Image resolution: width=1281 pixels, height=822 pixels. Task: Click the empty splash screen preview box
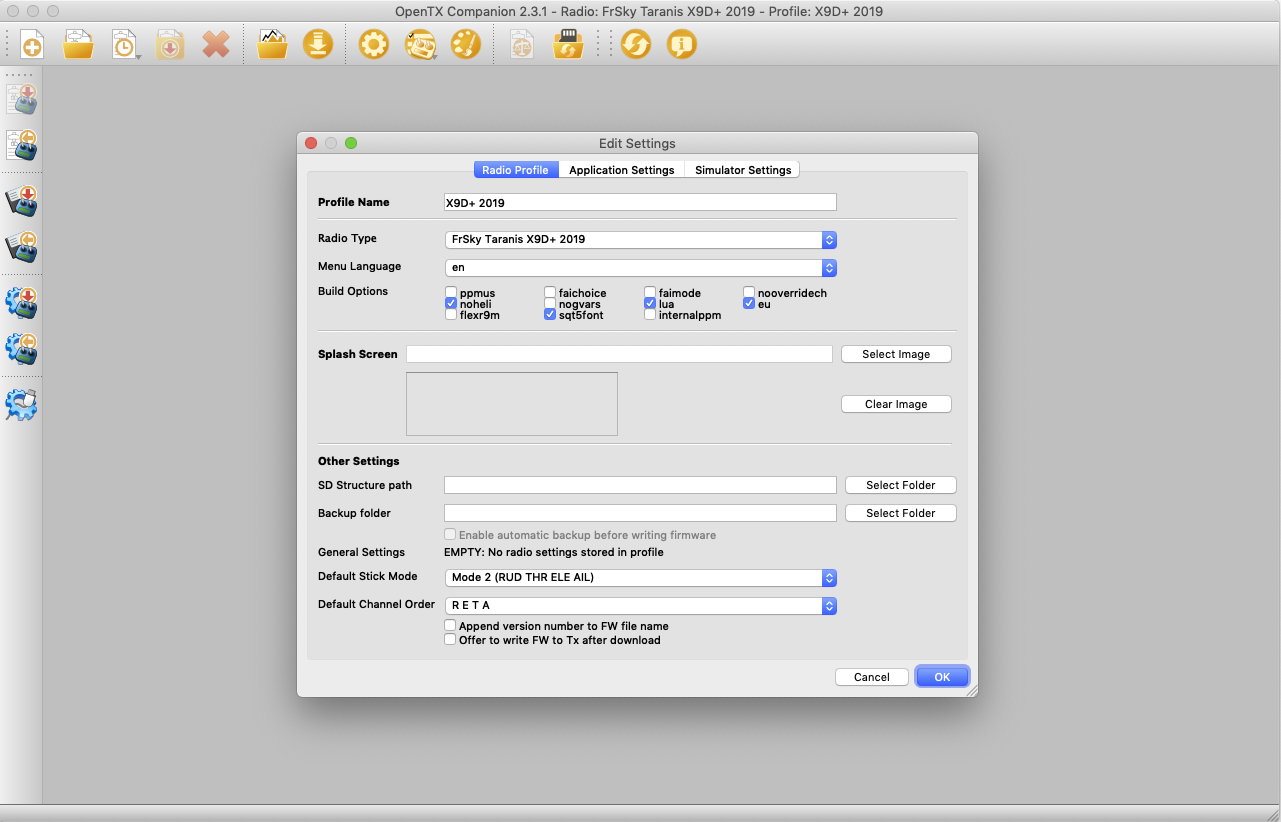[512, 404]
